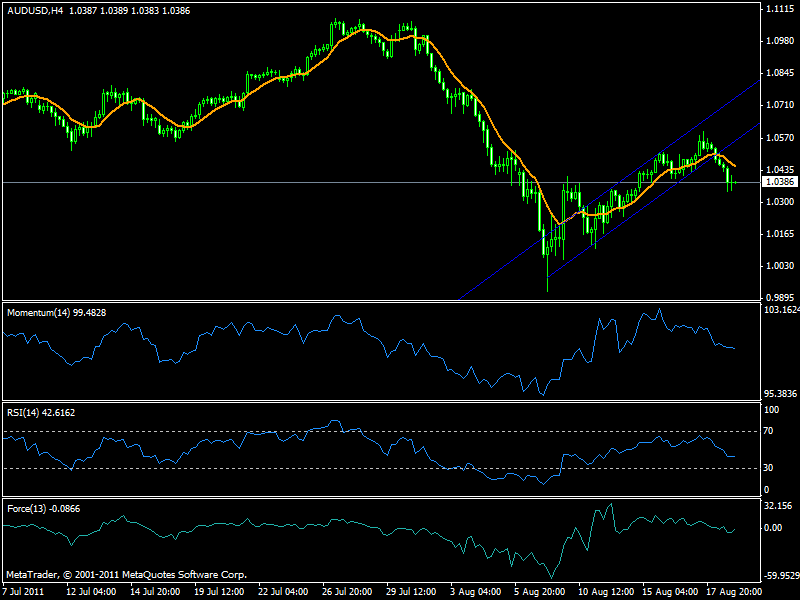Click the 1.0570 price scale value
This screenshot has width=800, height=600.
click(781, 138)
